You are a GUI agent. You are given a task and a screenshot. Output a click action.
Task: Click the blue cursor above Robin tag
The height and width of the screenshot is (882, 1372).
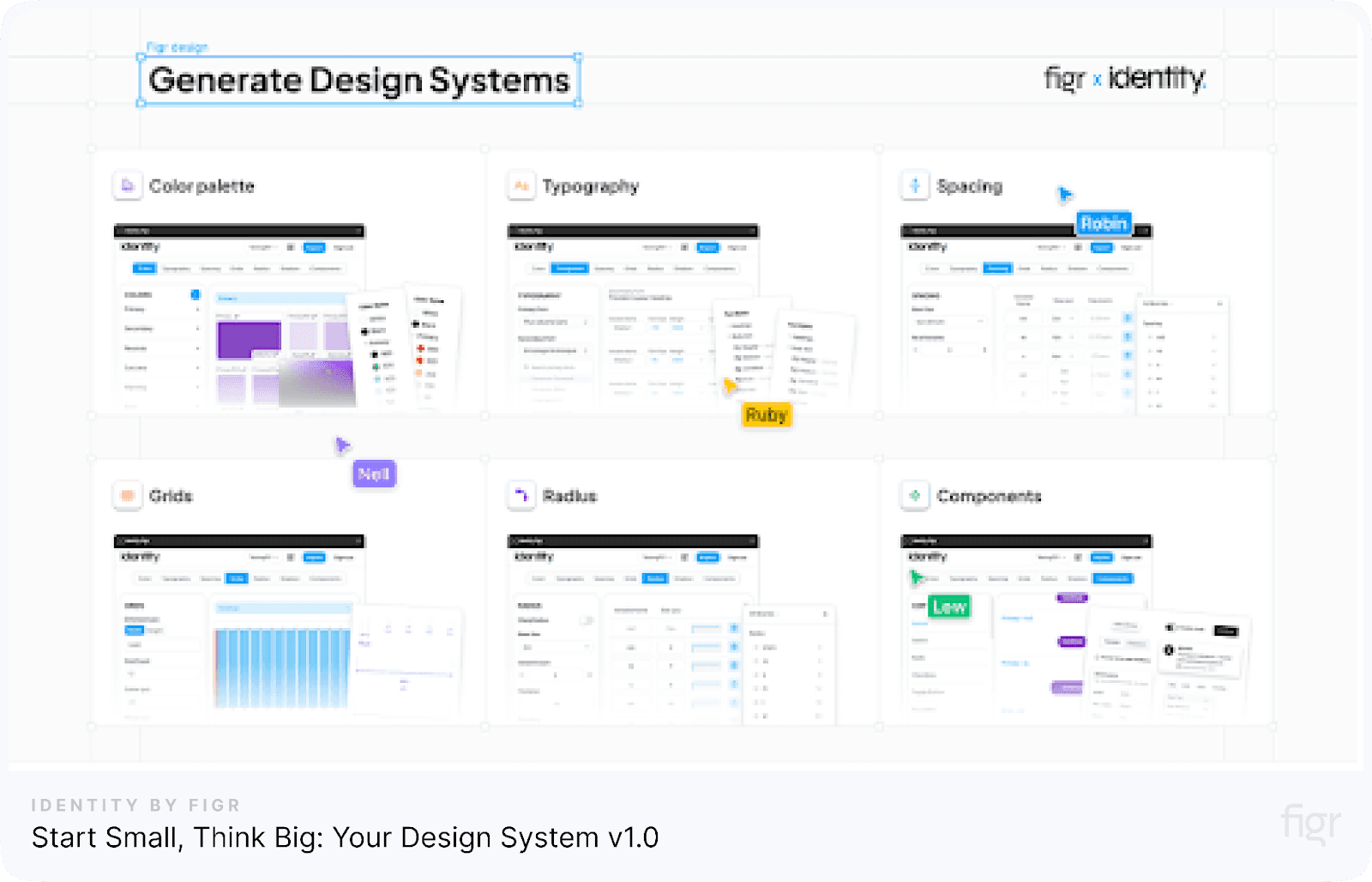click(x=1064, y=195)
